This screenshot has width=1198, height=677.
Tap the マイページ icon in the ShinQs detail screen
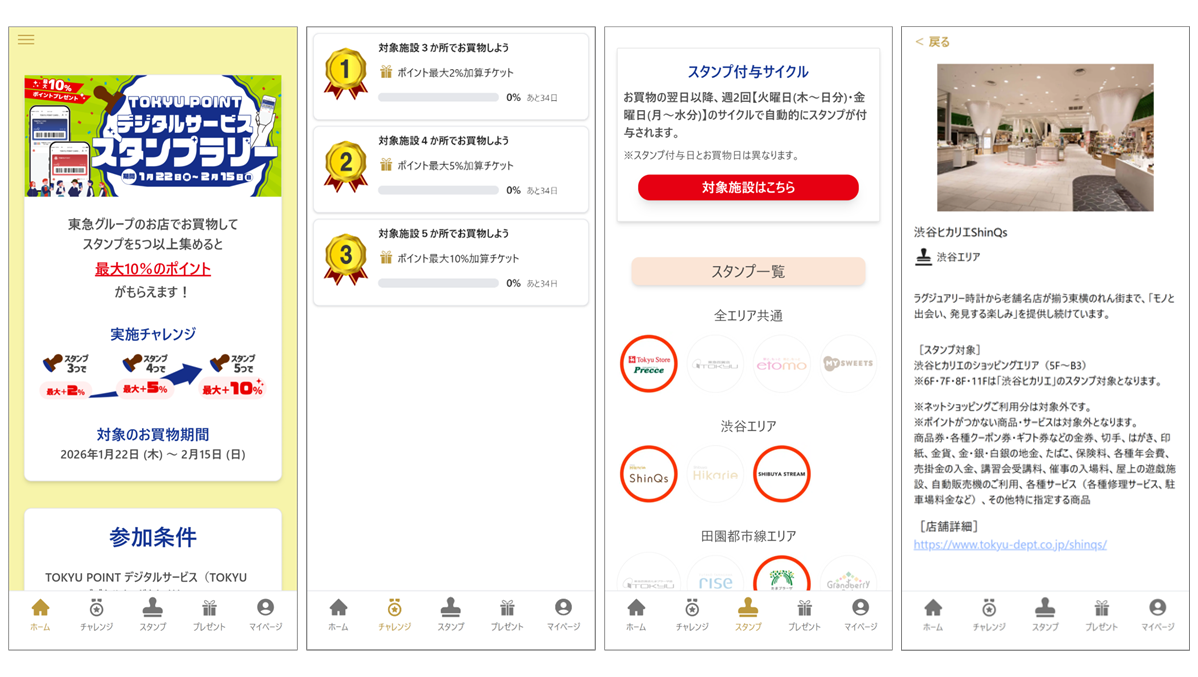pyautogui.click(x=1158, y=607)
